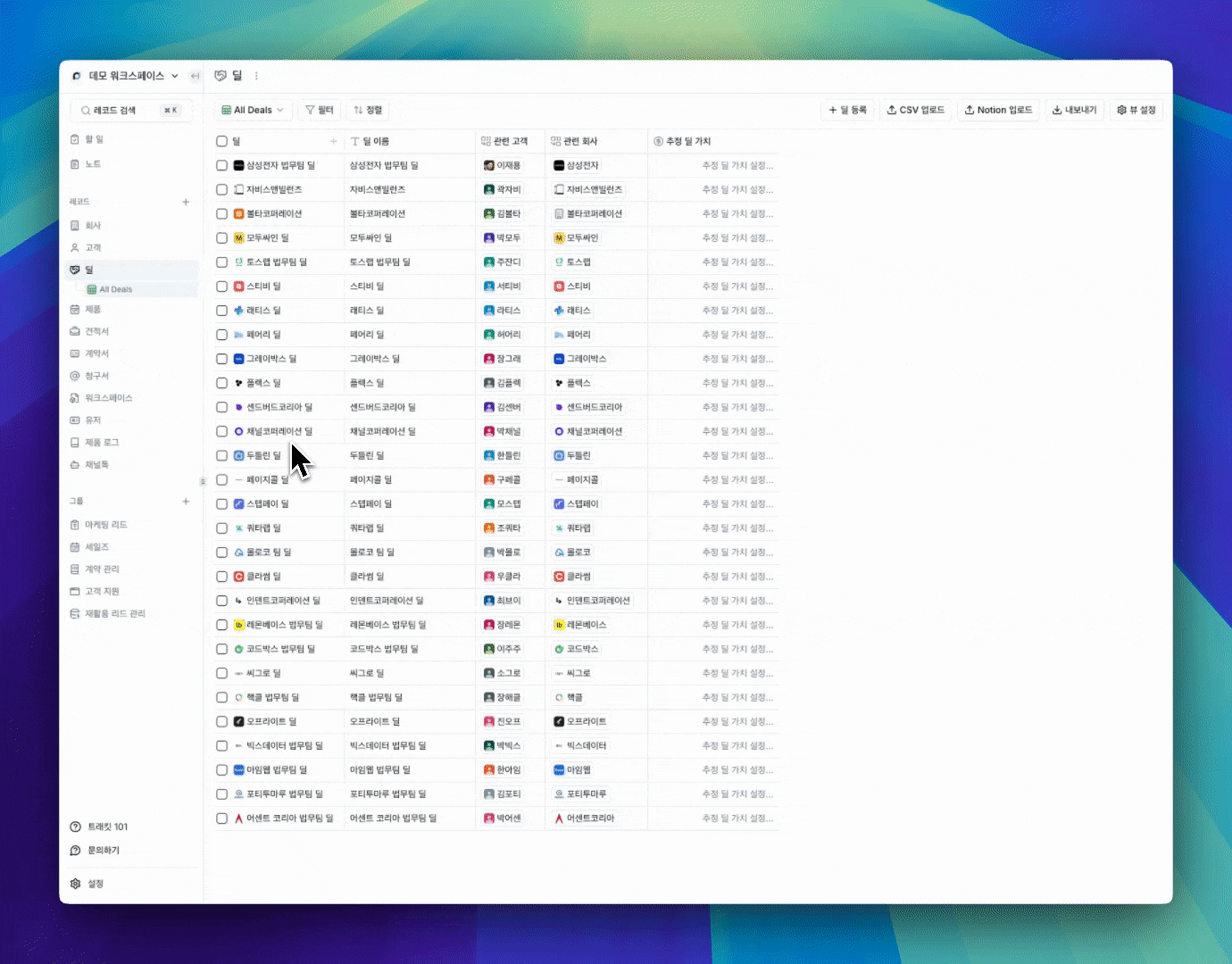
Task: Open 견적서 in the sidebar records
Action: 96,331
